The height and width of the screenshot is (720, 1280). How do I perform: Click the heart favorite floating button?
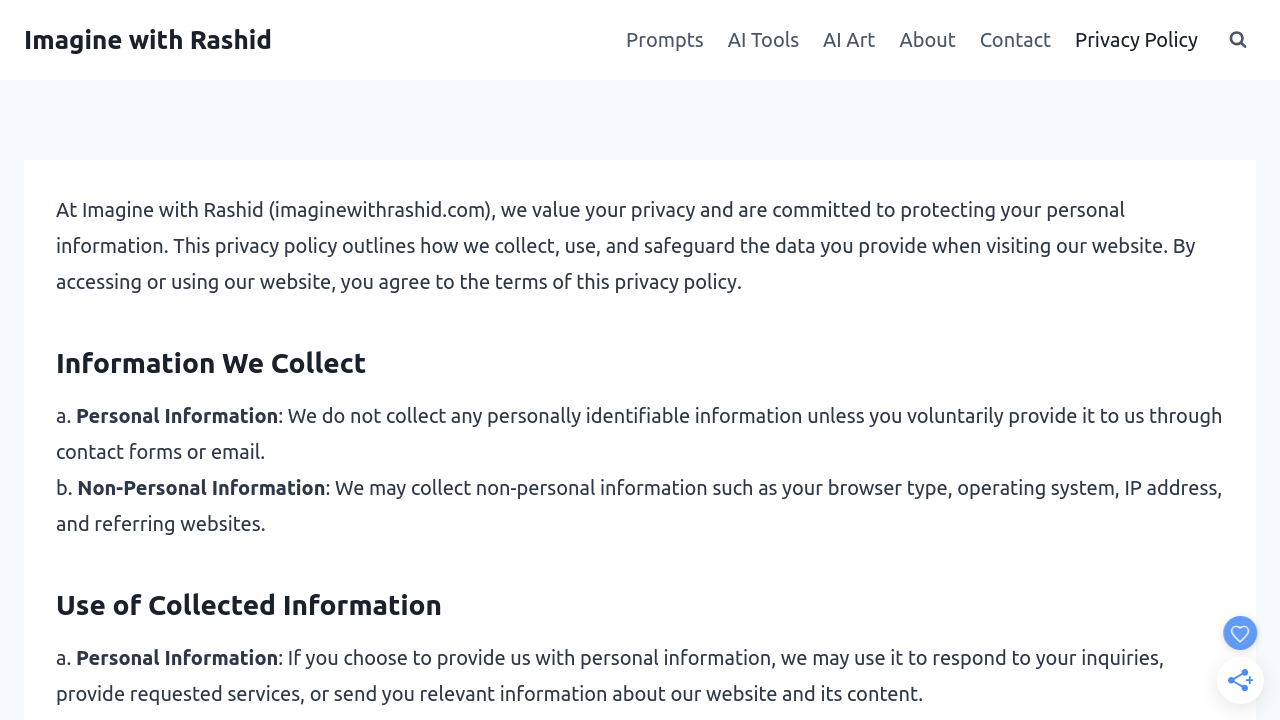pyautogui.click(x=1240, y=633)
